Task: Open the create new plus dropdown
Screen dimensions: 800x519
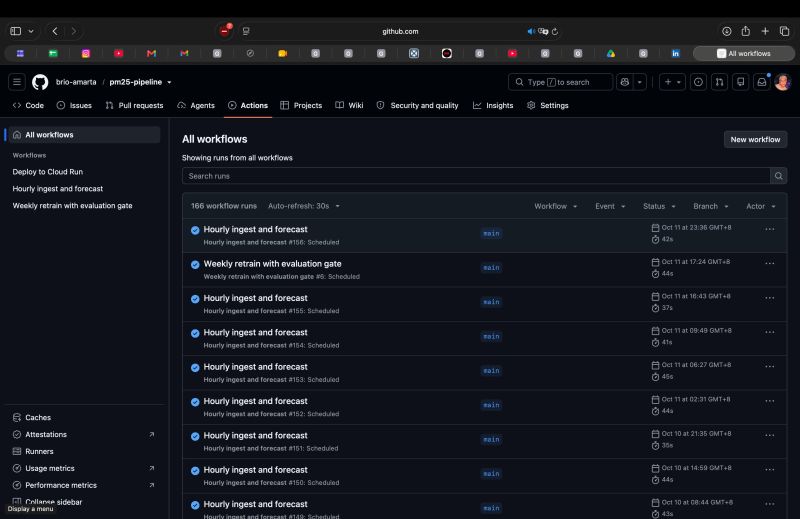Action: (672, 82)
